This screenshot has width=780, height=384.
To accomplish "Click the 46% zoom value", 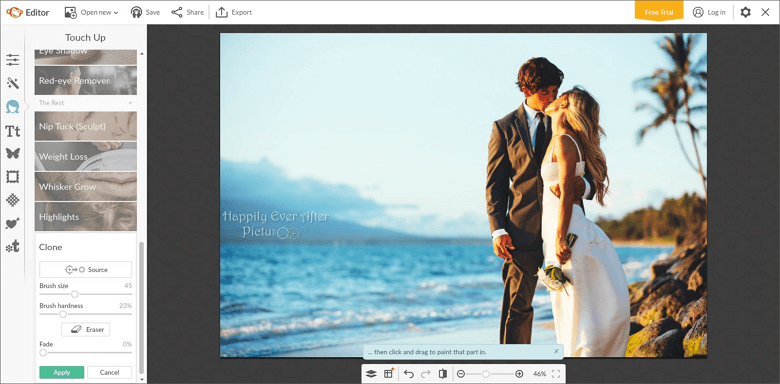I will 539,374.
